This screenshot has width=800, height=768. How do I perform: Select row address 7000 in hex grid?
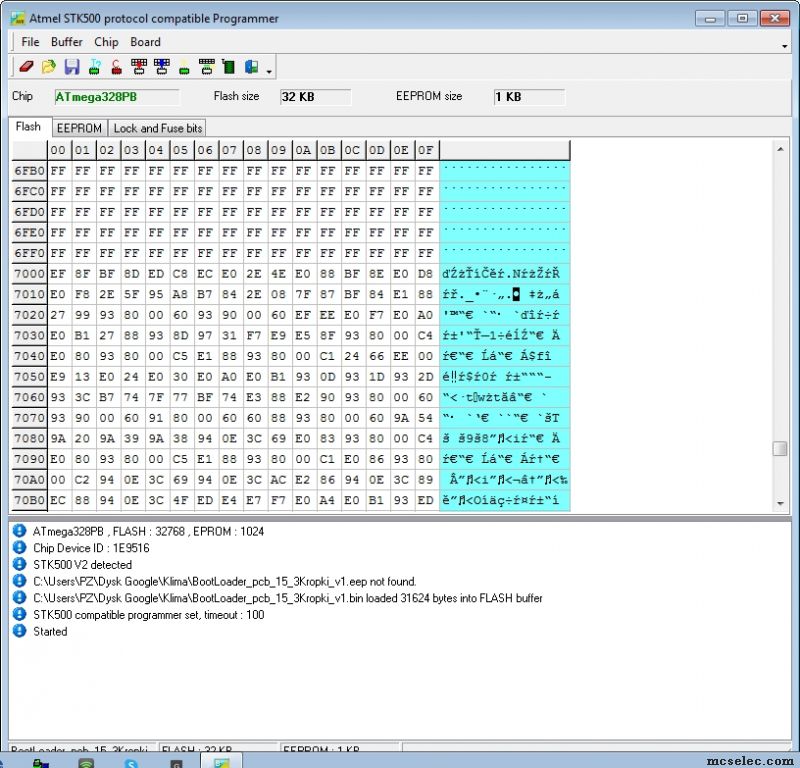point(30,274)
